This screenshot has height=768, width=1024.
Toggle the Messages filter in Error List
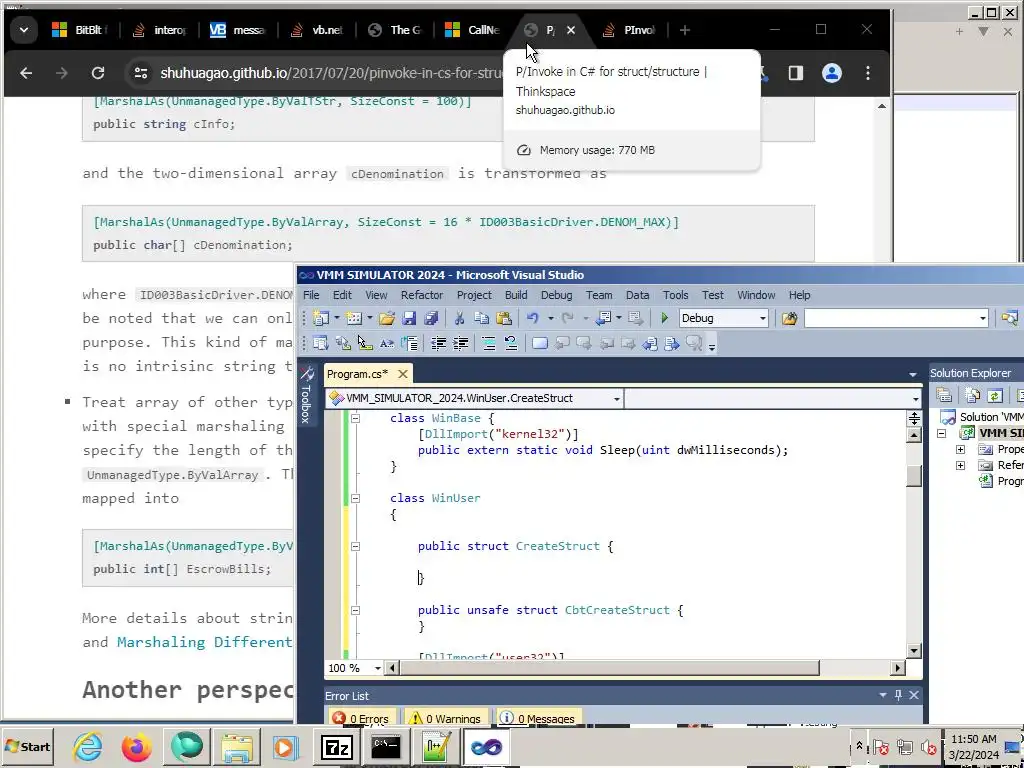(537, 718)
